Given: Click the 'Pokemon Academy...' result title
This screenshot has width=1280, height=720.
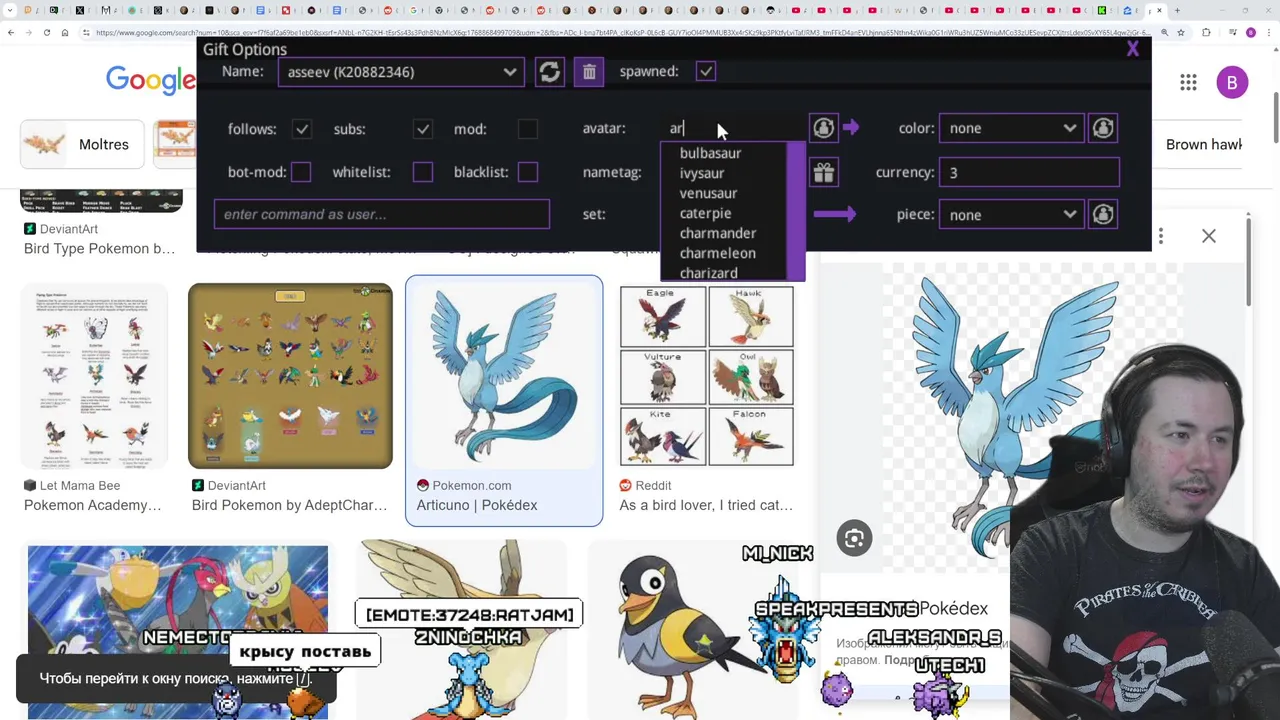Looking at the screenshot, I should pyautogui.click(x=92, y=505).
